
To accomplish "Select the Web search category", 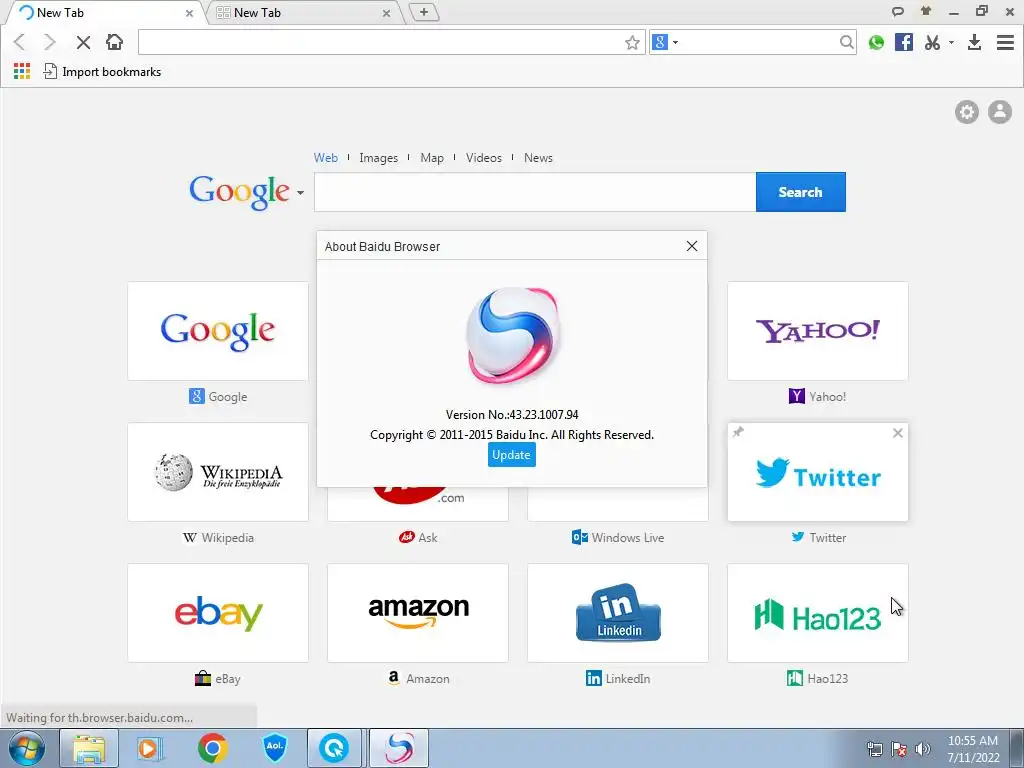I will [325, 158].
